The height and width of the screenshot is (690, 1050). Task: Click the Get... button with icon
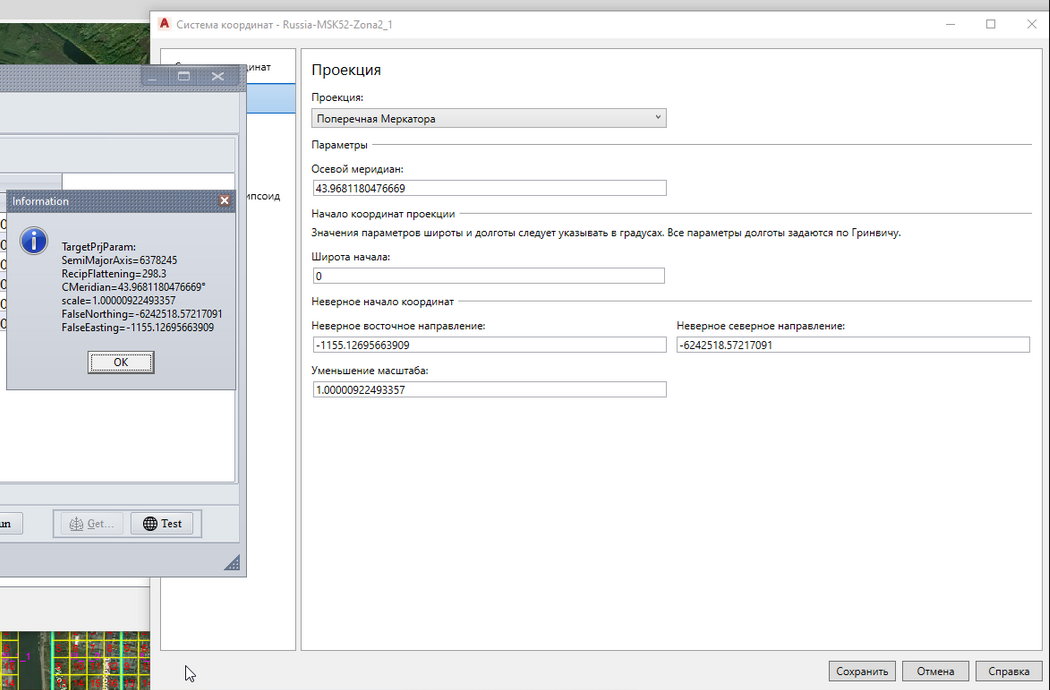pyautogui.click(x=88, y=523)
